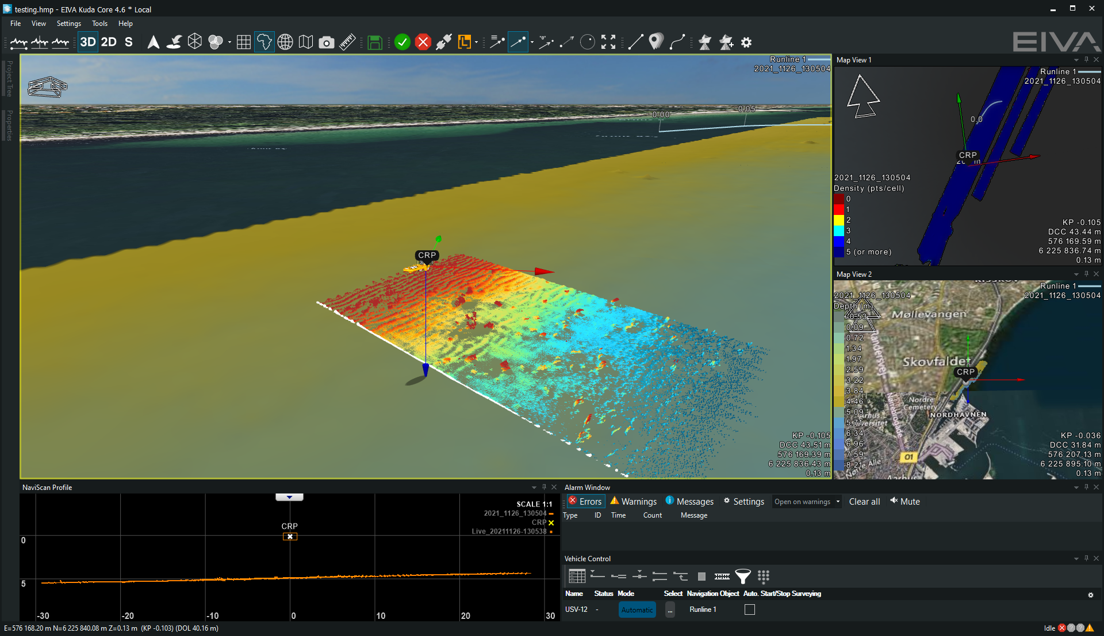Open the Tools menu

(x=100, y=23)
